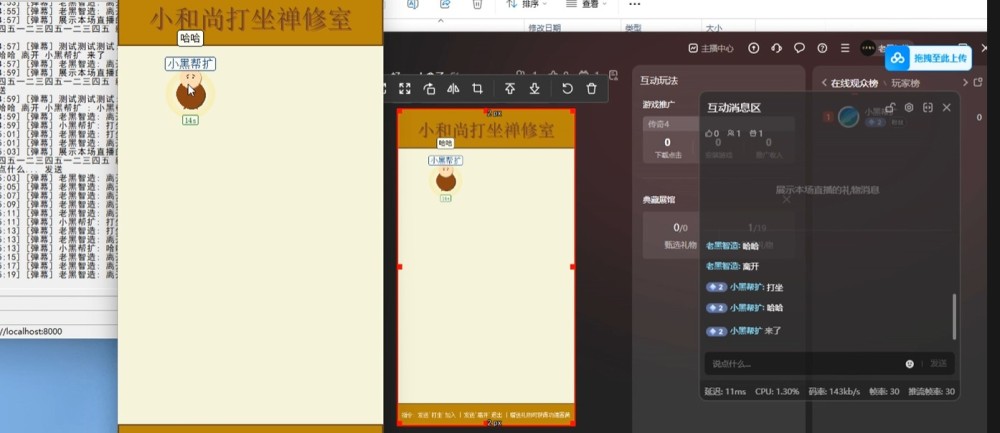Click the share icon in file explorer

(x=445, y=4)
